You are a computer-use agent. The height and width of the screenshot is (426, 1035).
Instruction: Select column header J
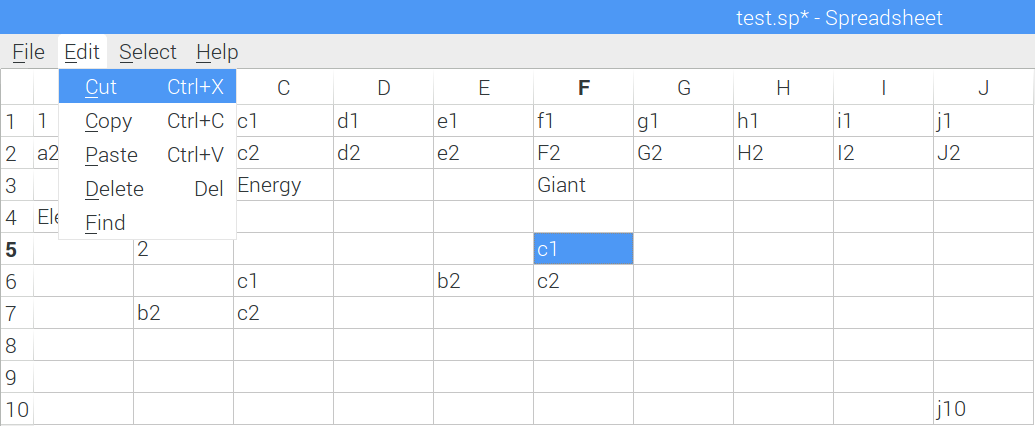[984, 88]
